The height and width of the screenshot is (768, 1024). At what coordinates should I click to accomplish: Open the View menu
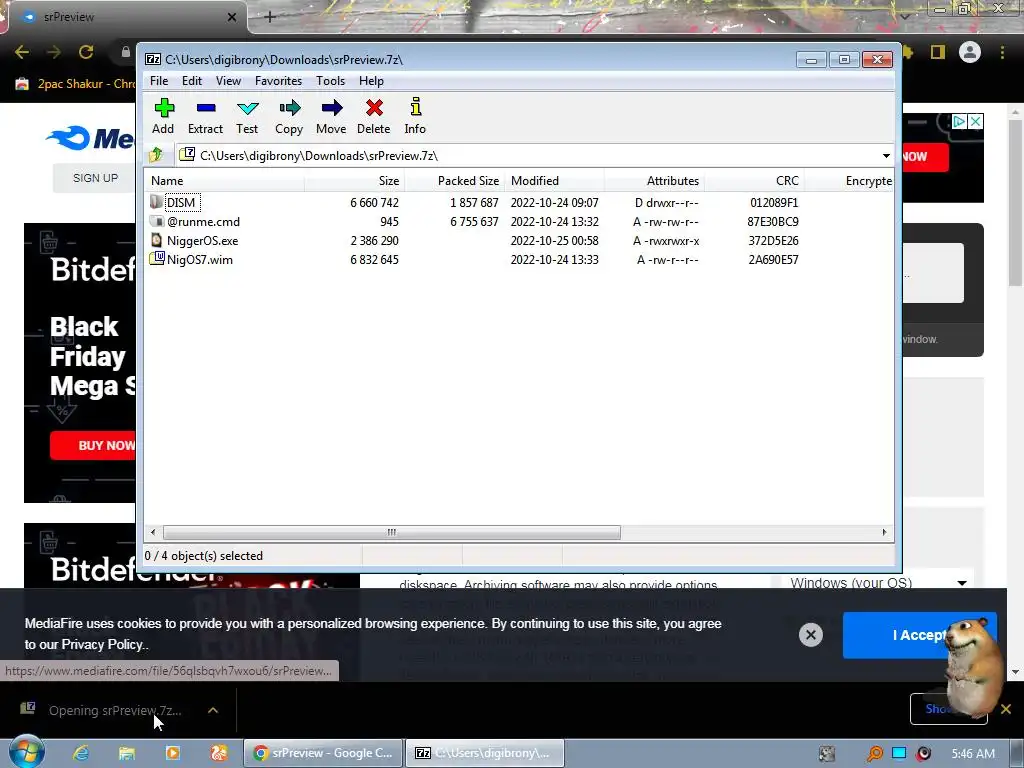[x=229, y=81]
